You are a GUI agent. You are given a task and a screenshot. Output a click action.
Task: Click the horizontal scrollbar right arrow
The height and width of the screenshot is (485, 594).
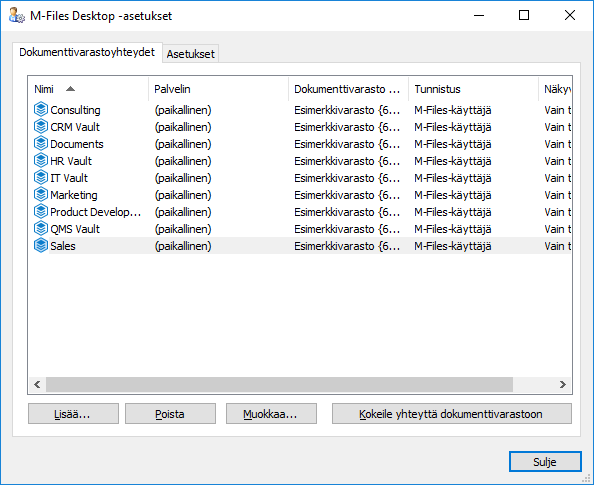tap(563, 385)
